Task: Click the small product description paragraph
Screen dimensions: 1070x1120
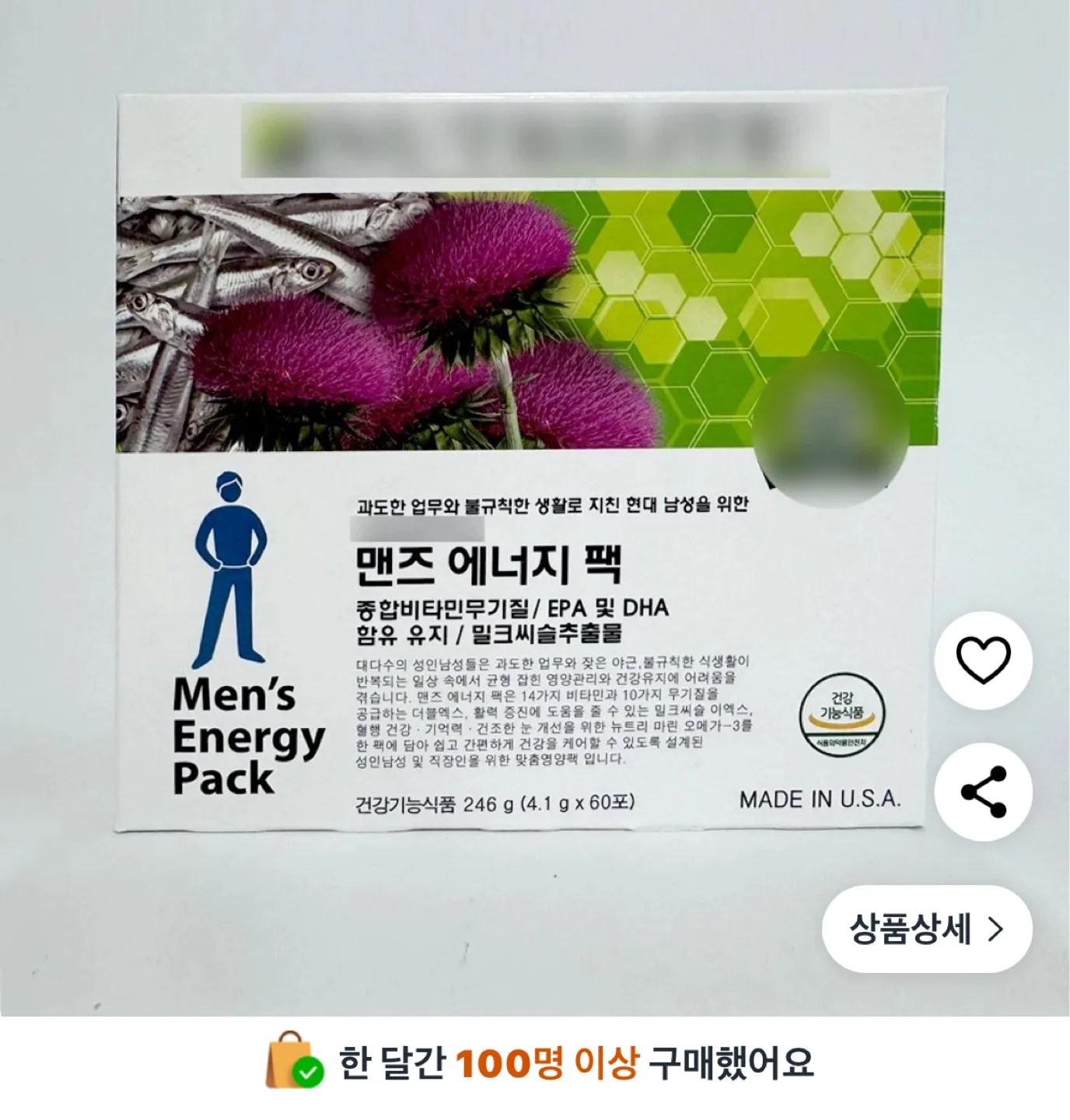Action: [x=554, y=711]
